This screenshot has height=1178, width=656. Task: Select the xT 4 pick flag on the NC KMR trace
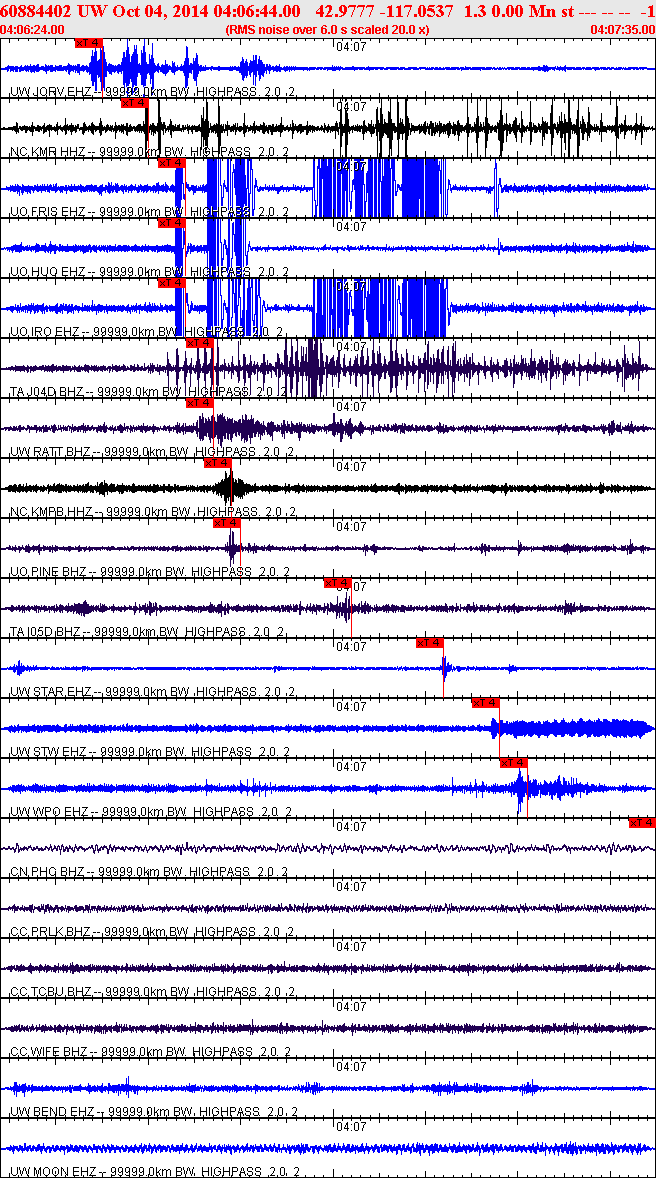(135, 103)
